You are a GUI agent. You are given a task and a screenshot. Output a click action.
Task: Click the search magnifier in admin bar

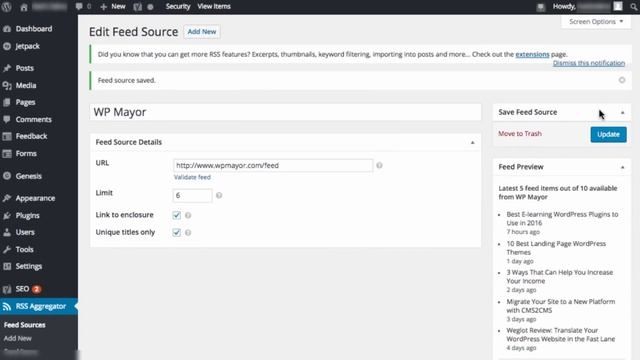click(x=634, y=7)
